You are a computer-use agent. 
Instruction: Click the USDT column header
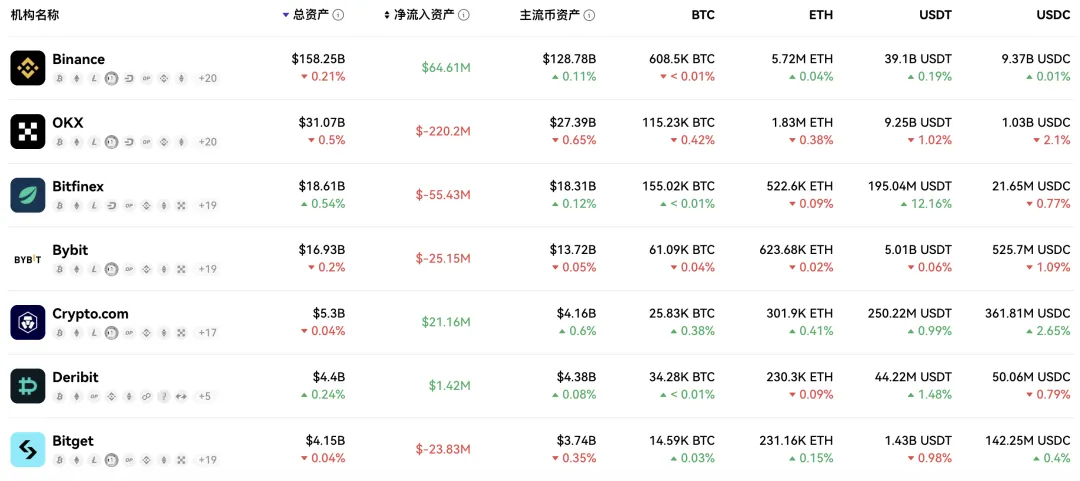click(x=935, y=15)
